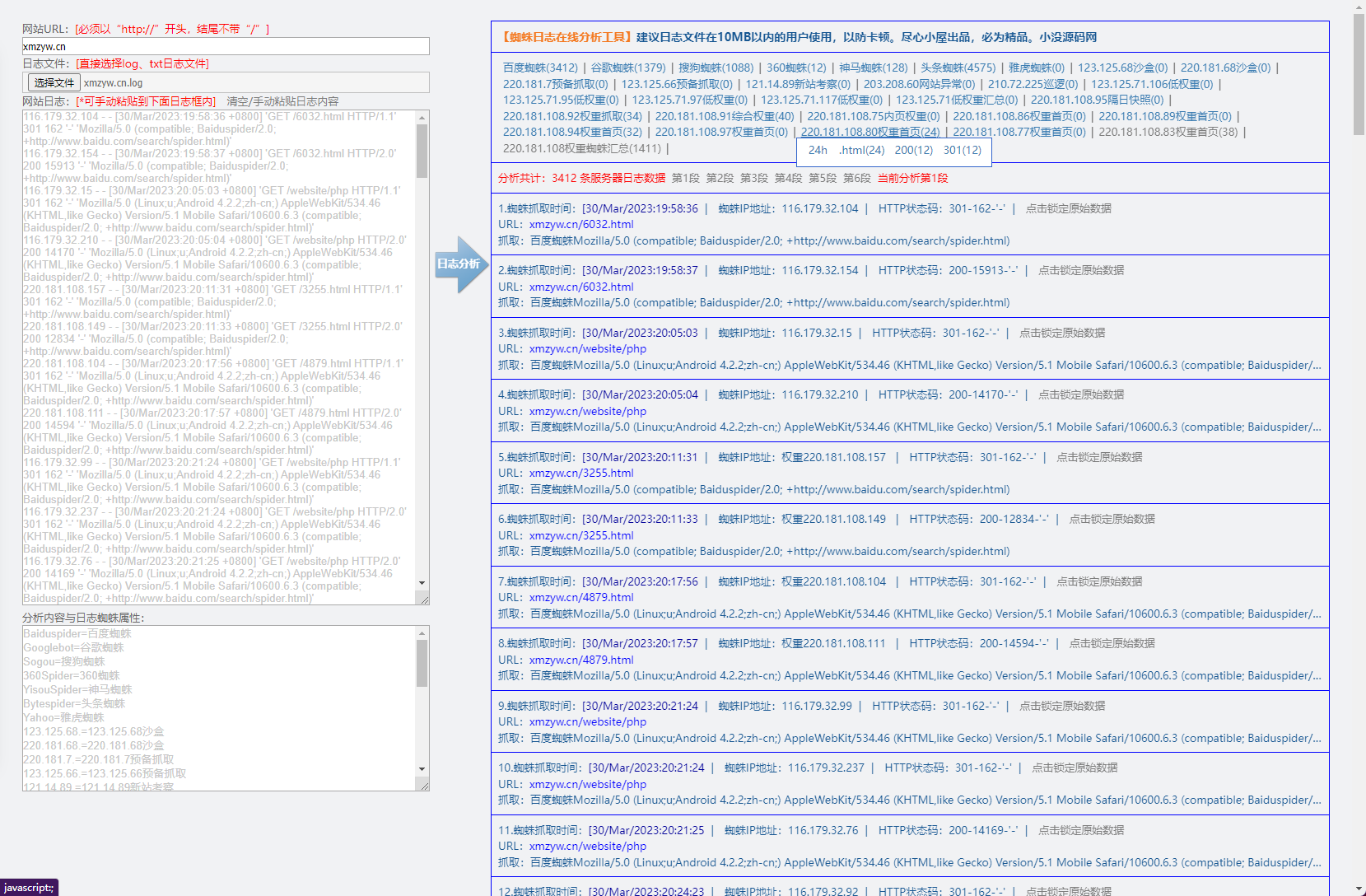This screenshot has height=896, width=1366.
Task: Click 点击锁定原始数据 for entry 8
Action: [x=1112, y=643]
